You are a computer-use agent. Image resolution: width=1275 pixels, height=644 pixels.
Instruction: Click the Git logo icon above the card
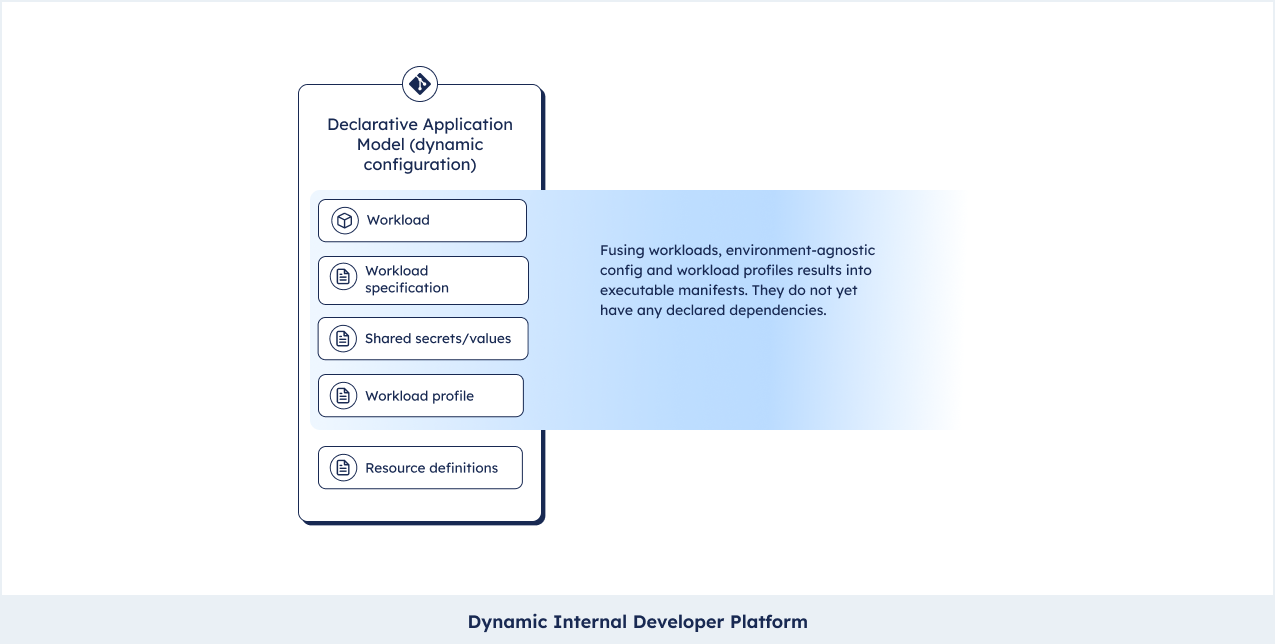coord(420,84)
